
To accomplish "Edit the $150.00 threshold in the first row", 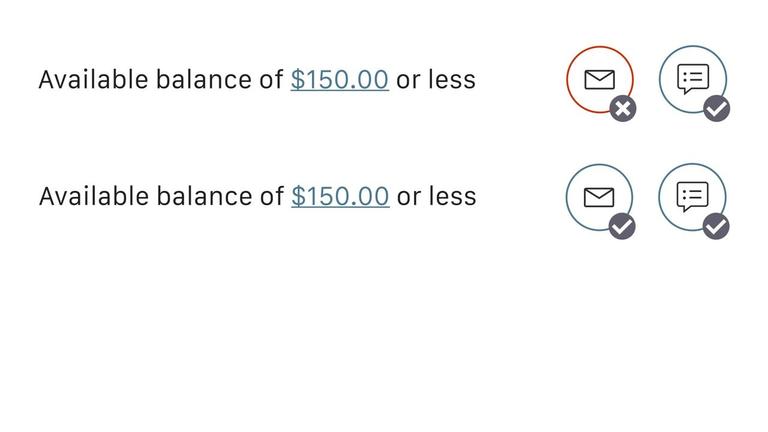I will (339, 79).
